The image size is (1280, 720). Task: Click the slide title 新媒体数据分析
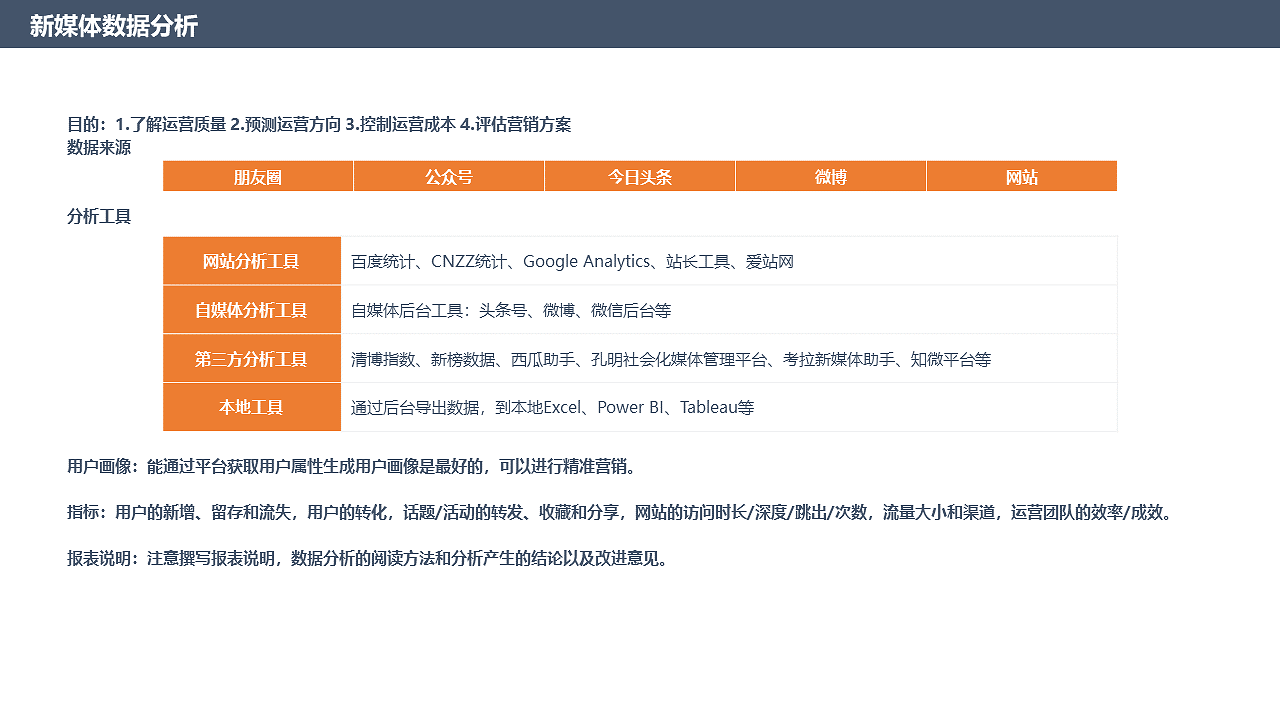[114, 26]
